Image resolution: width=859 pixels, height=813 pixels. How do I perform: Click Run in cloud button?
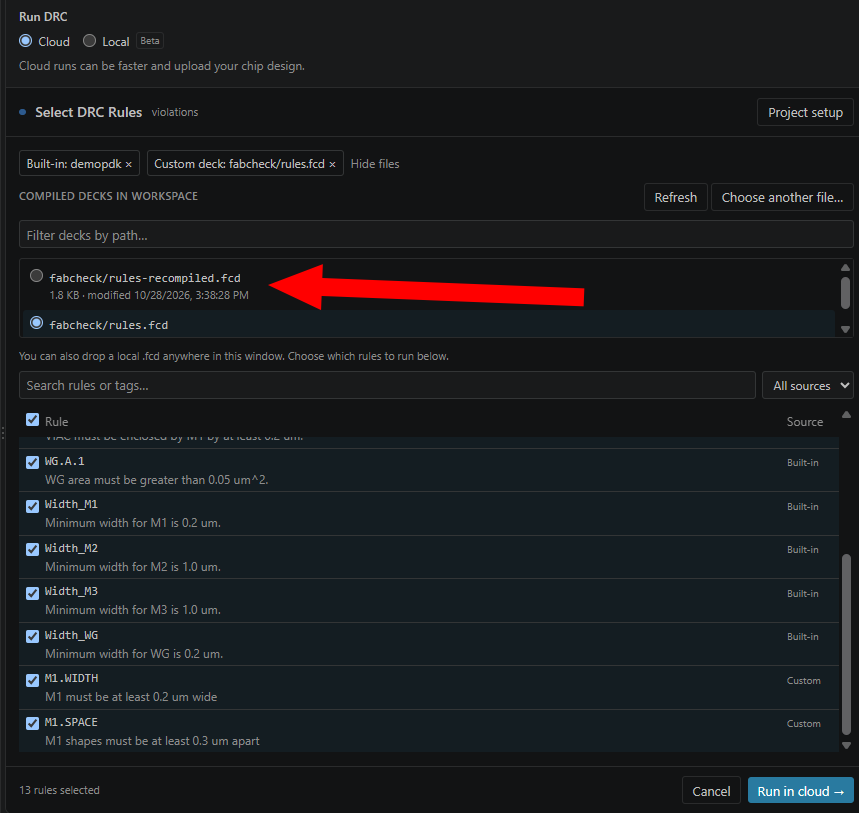click(x=800, y=791)
